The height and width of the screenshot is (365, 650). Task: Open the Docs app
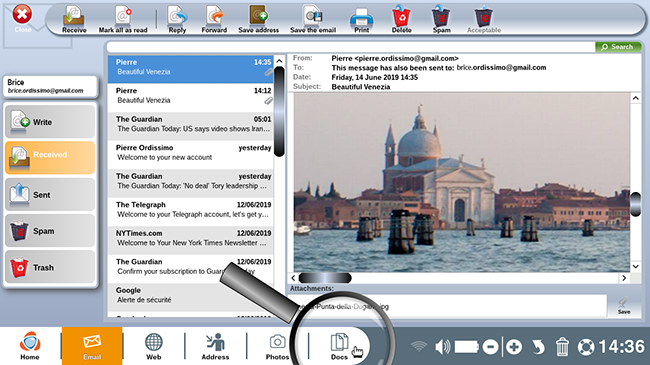(x=339, y=347)
